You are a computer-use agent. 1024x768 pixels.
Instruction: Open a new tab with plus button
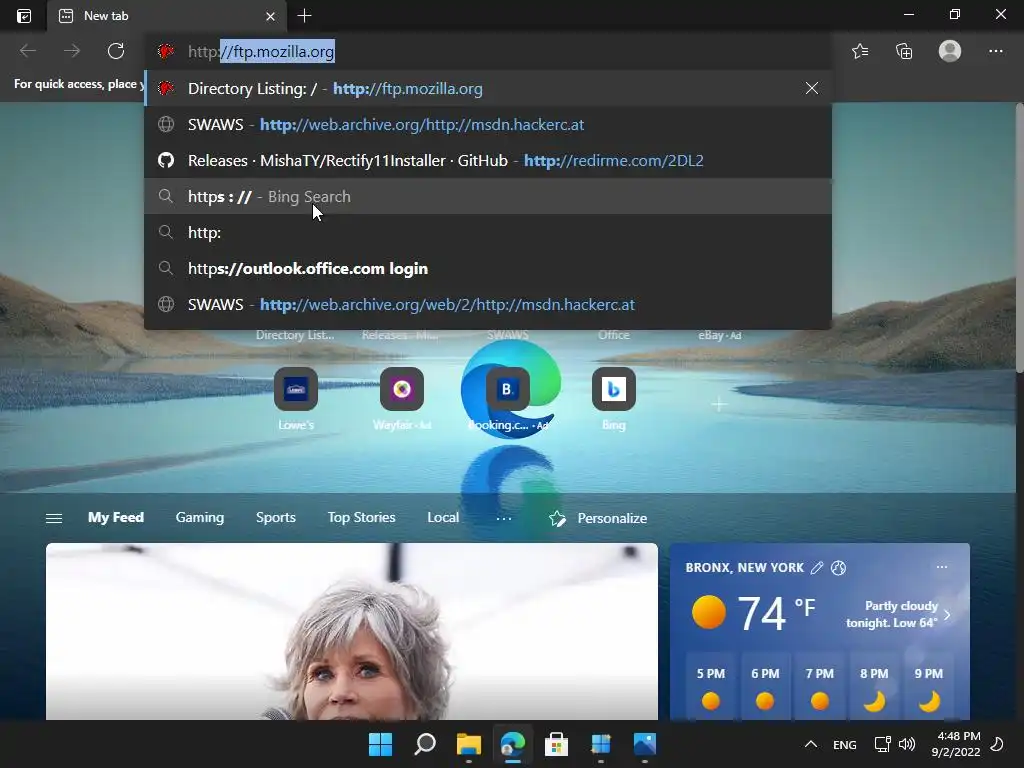pyautogui.click(x=304, y=16)
